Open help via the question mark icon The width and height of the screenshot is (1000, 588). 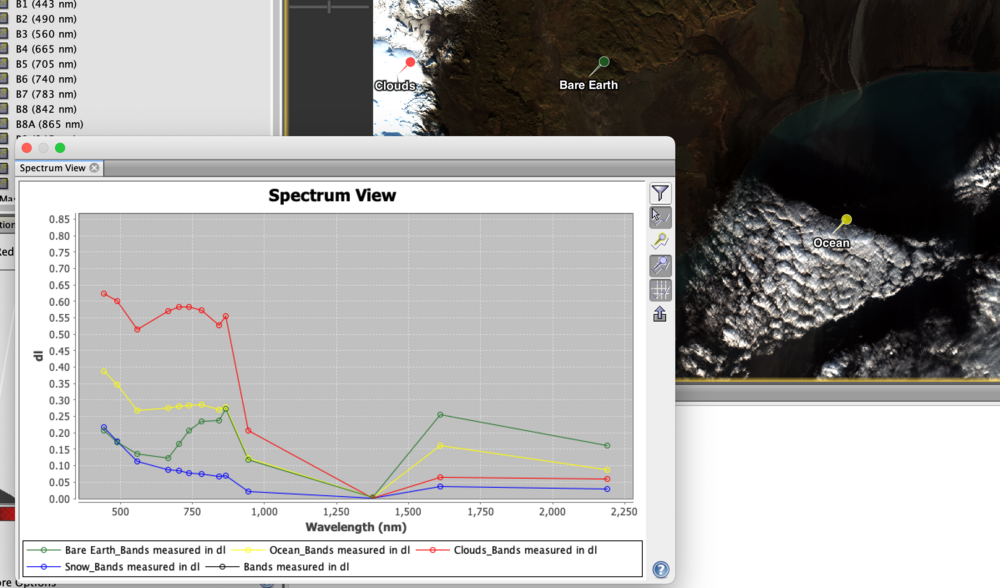tap(661, 570)
